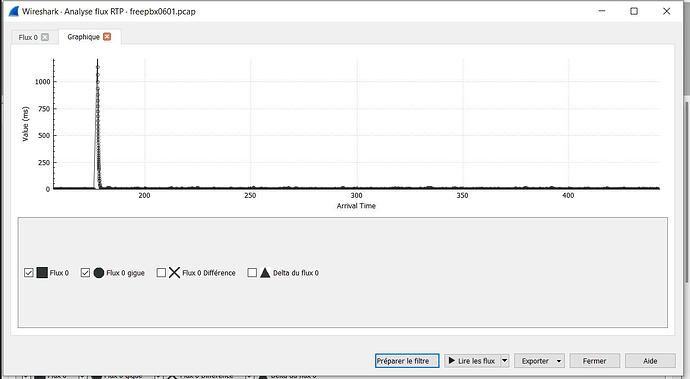
Task: Enable the Delta du flux 0 checkbox
Action: click(x=252, y=273)
